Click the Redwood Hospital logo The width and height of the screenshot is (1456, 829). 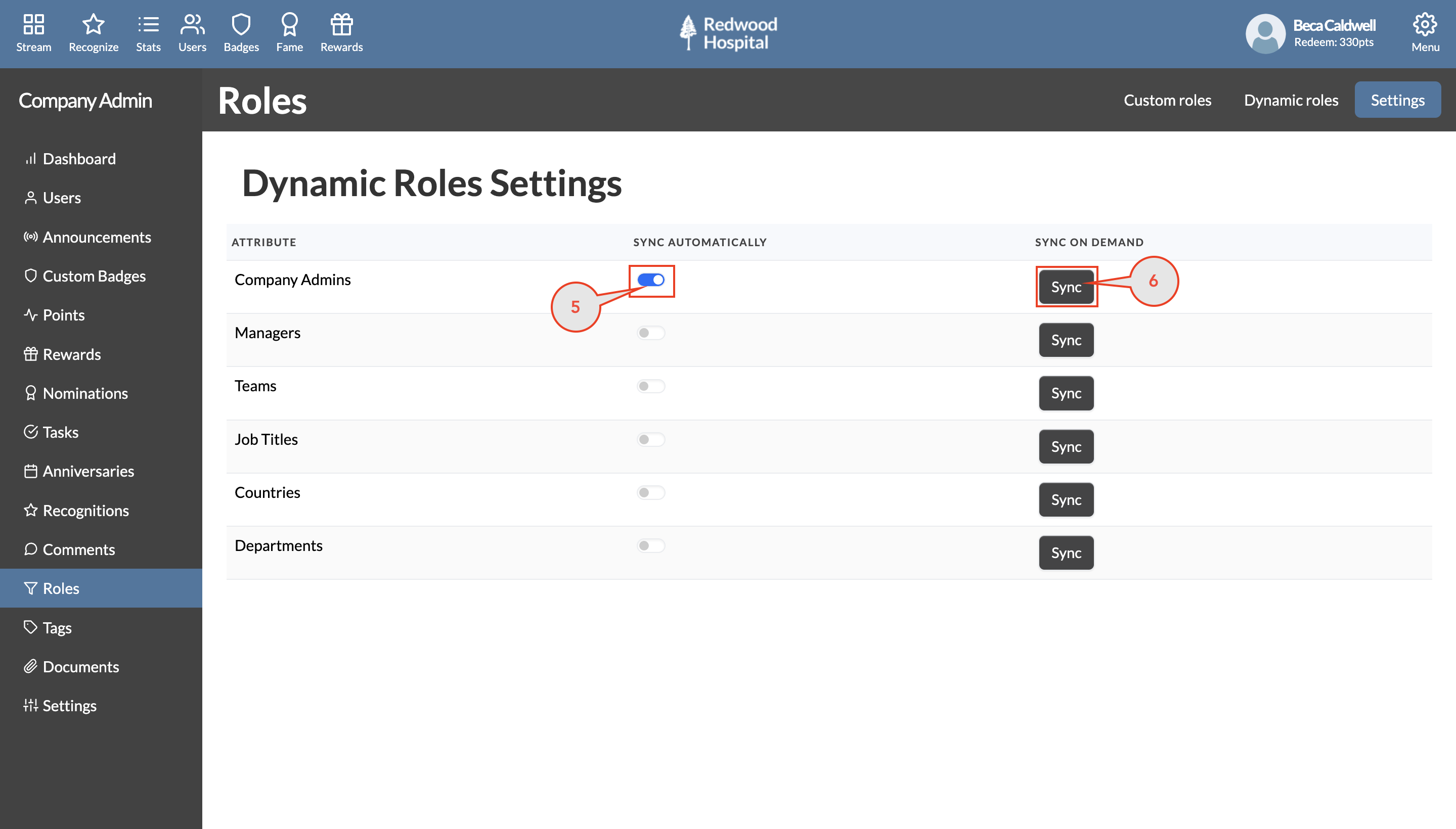click(x=727, y=32)
